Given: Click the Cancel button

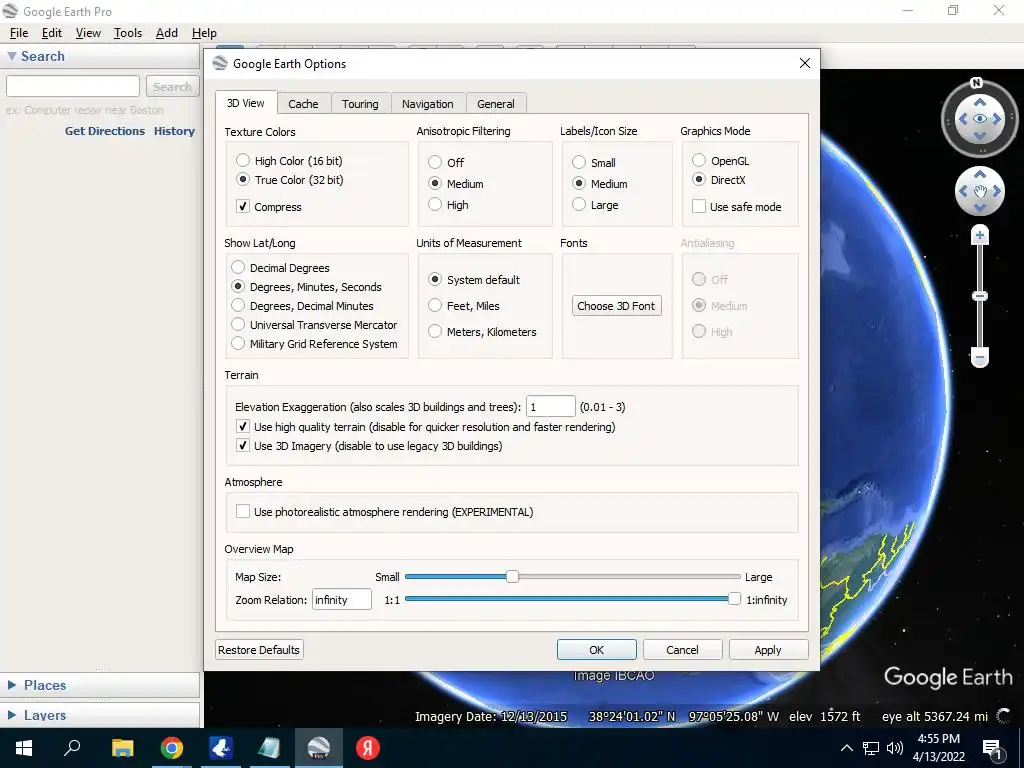Looking at the screenshot, I should (x=682, y=650).
